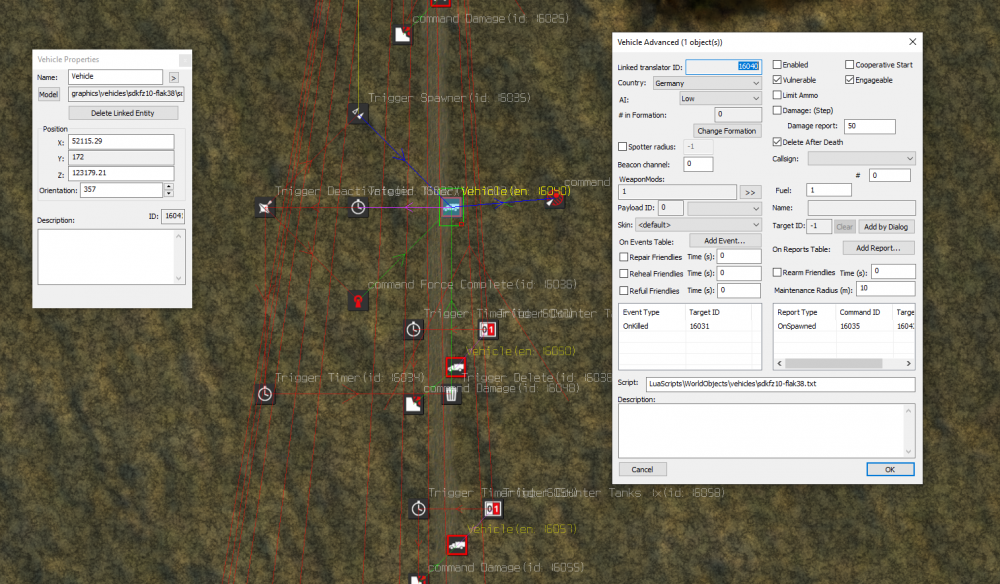Enable the Repair Friendlies checkbox
Image resolution: width=1000 pixels, height=584 pixels.
tap(624, 257)
